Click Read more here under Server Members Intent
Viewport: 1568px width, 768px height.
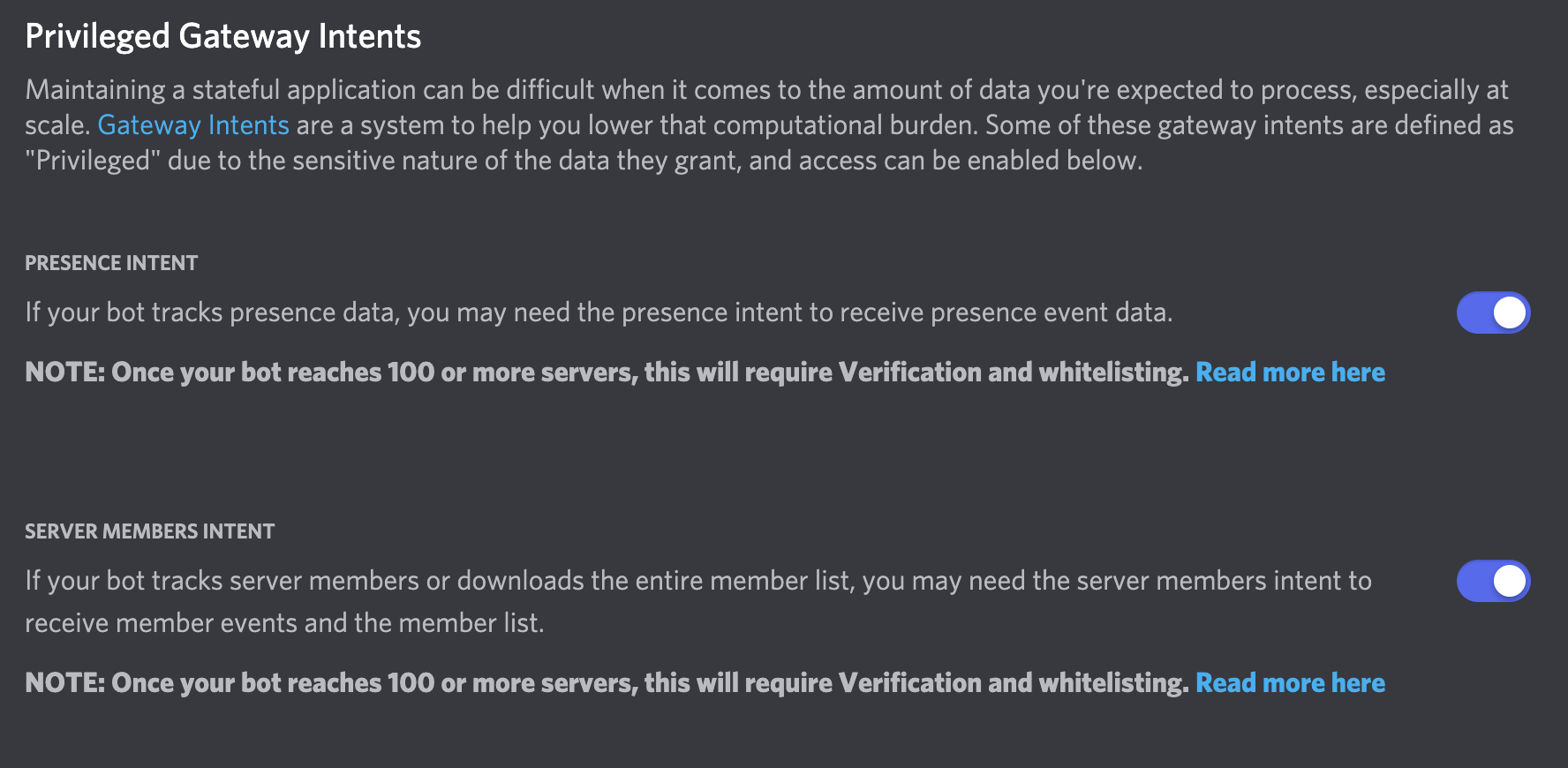(1290, 682)
